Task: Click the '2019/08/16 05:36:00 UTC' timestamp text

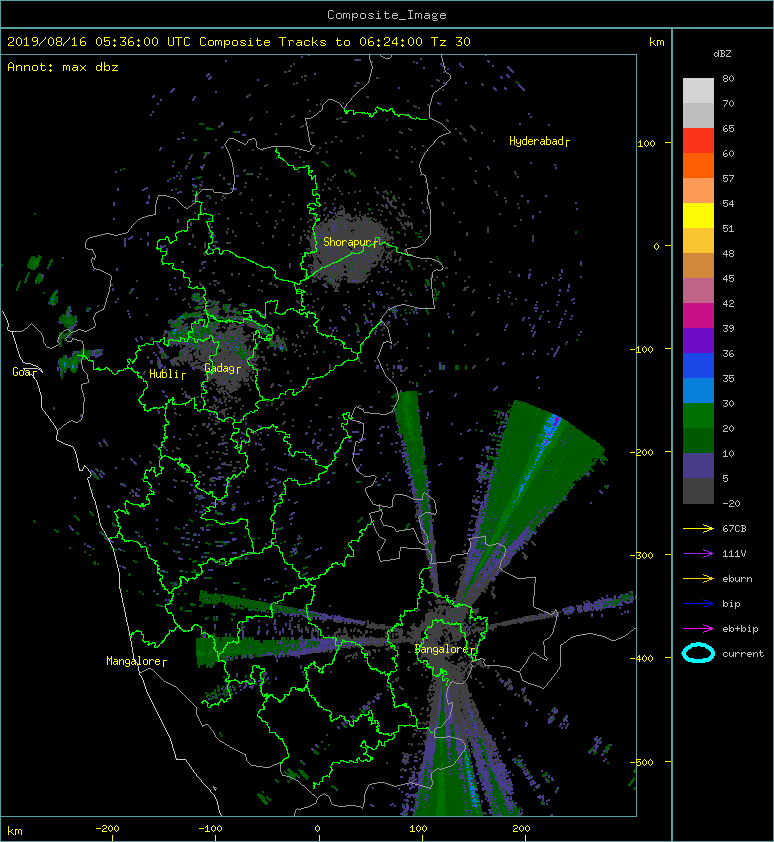Action: tap(99, 42)
